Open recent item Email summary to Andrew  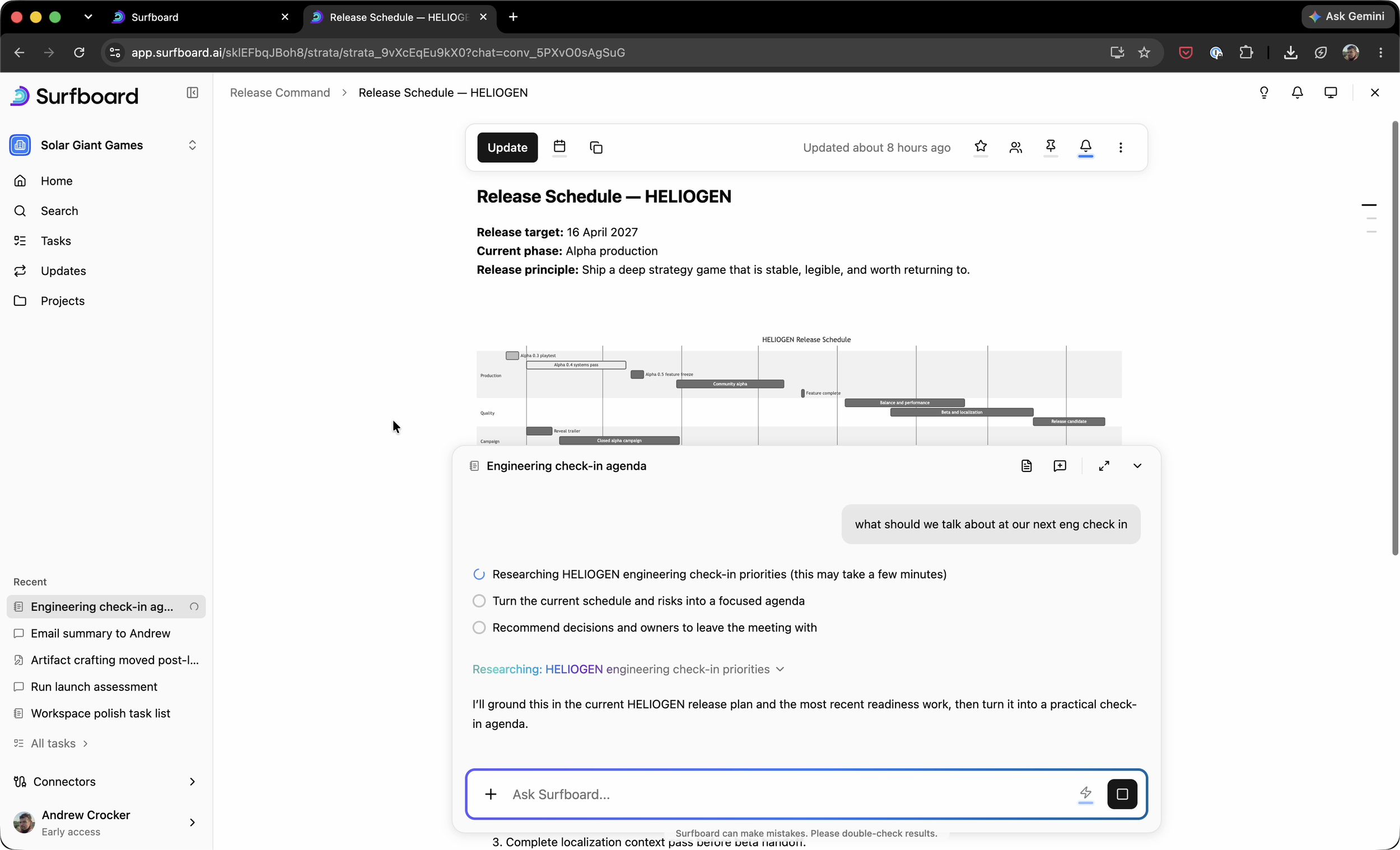106,633
